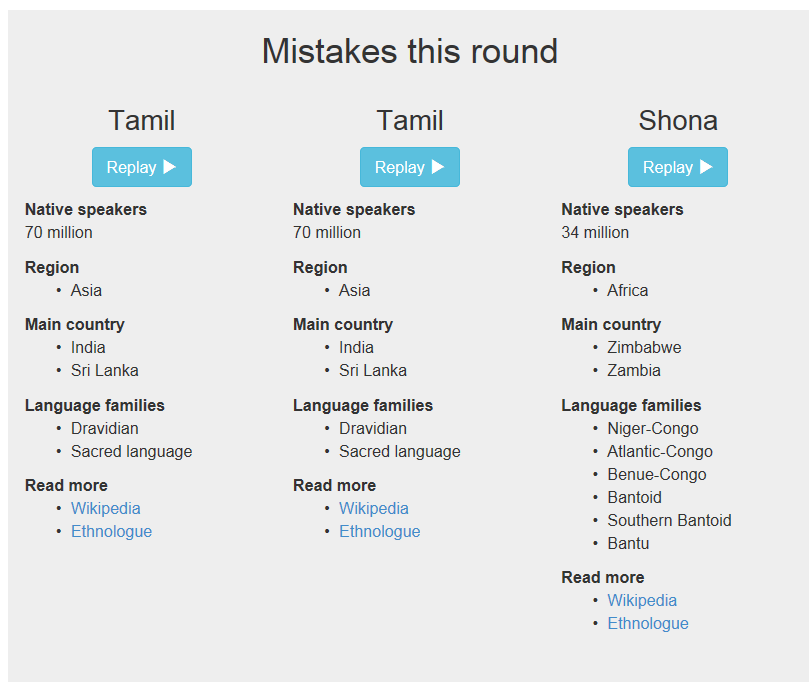Open the Ethnologue link under Shona

(x=648, y=623)
